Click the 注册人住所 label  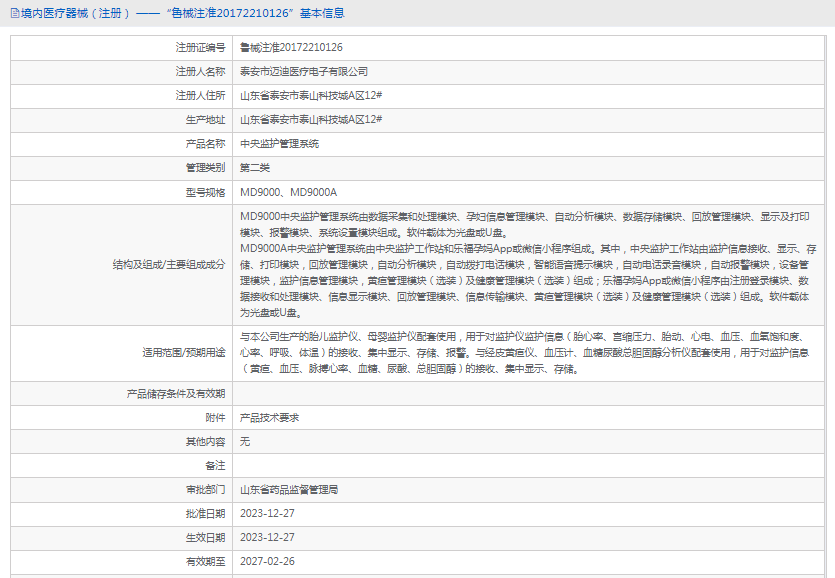coord(201,95)
